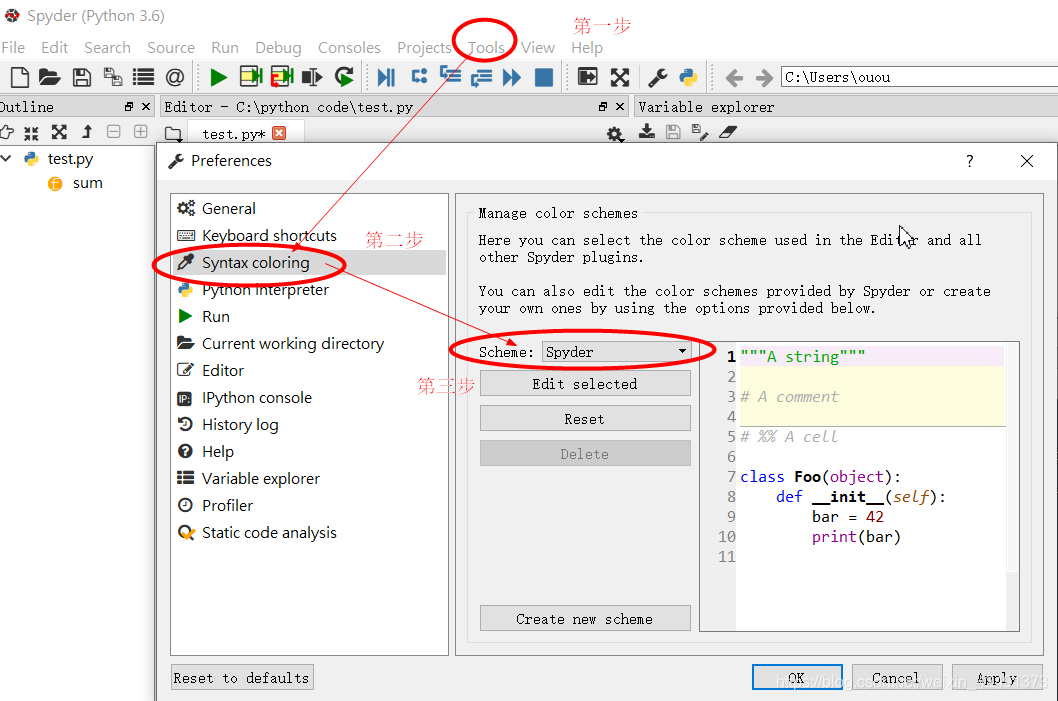Open the Scheme dropdown showing Spyder

point(616,352)
